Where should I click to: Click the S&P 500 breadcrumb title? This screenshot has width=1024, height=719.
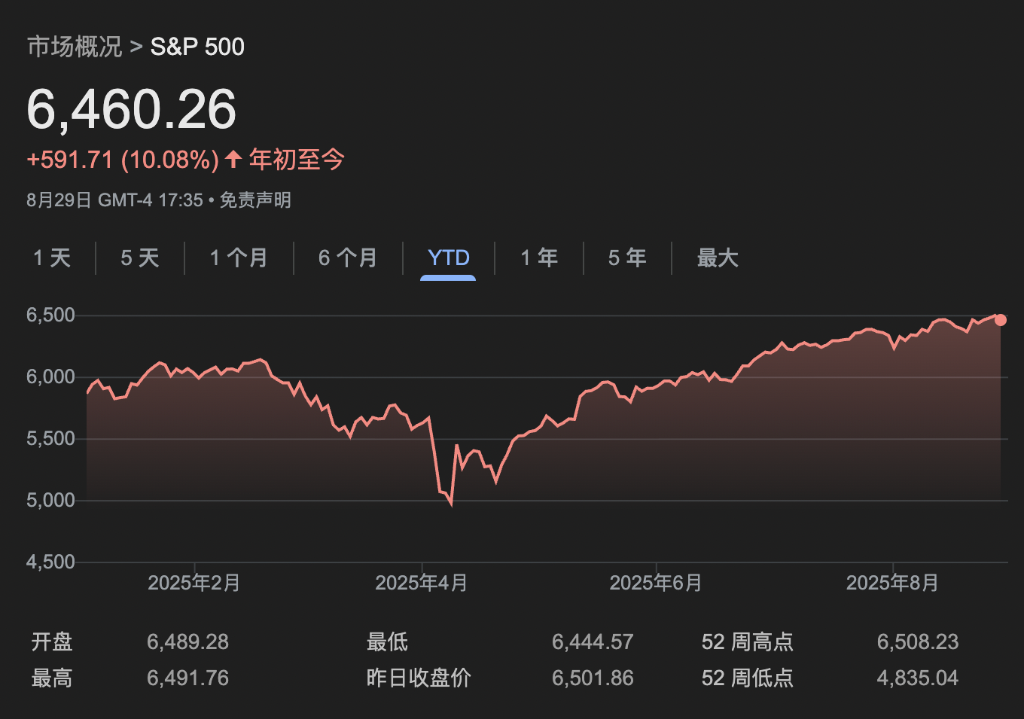[197, 46]
